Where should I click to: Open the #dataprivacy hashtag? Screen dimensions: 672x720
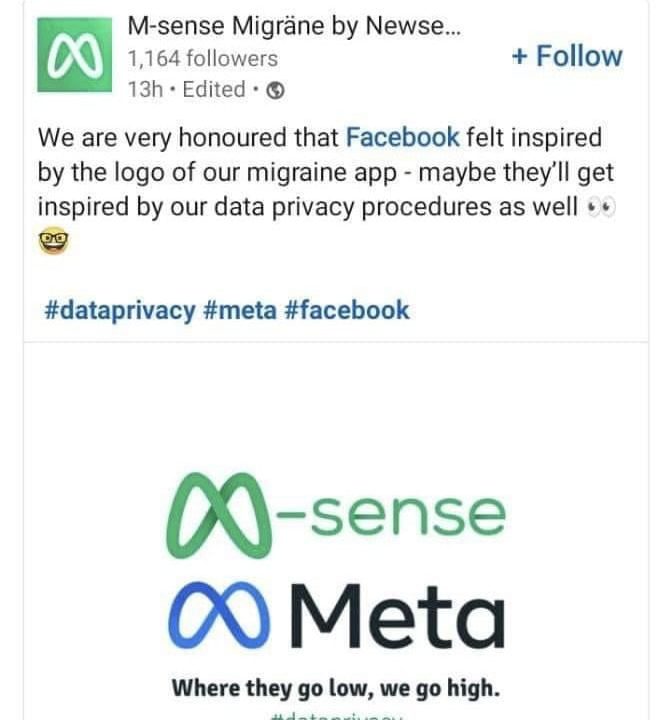[120, 310]
